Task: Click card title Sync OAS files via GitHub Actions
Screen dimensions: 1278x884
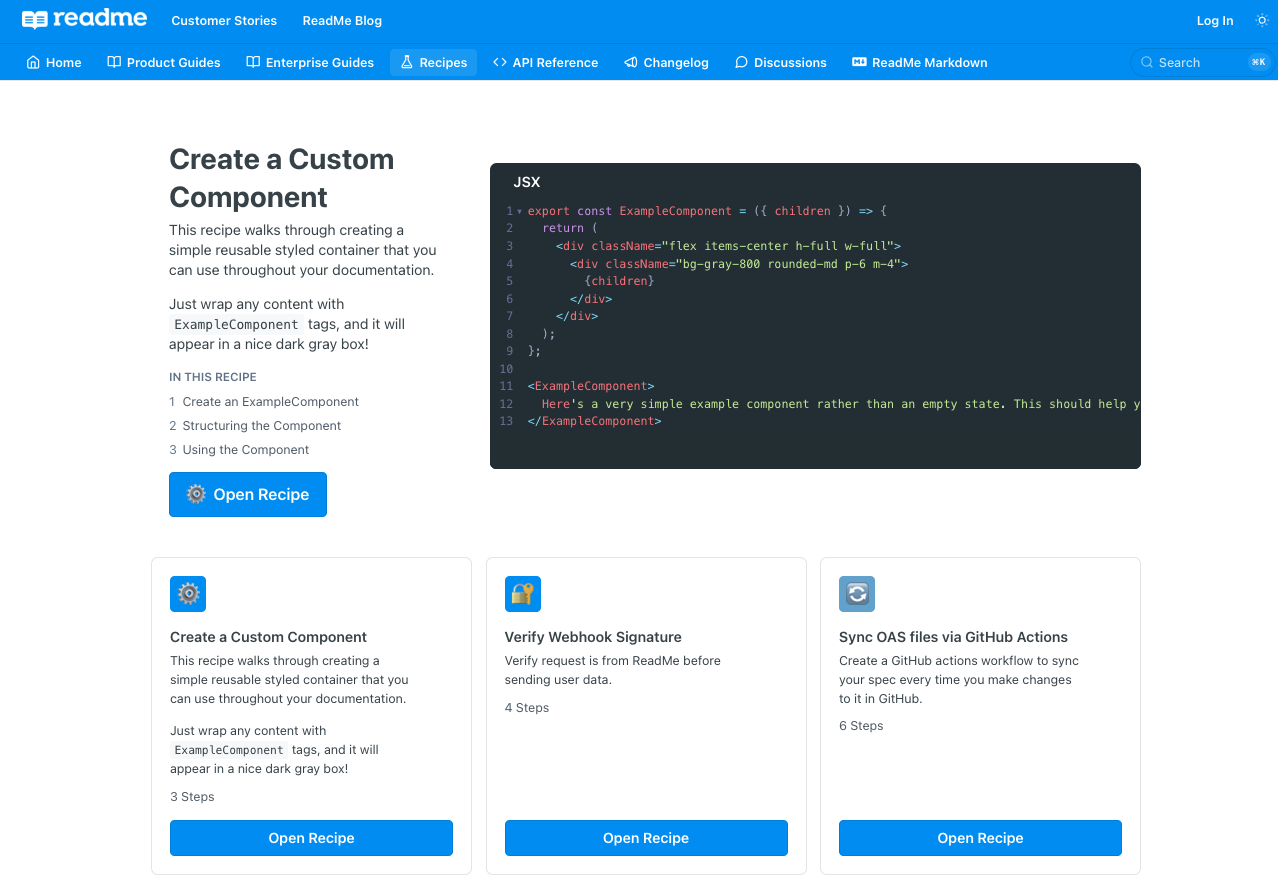Action: coord(953,637)
